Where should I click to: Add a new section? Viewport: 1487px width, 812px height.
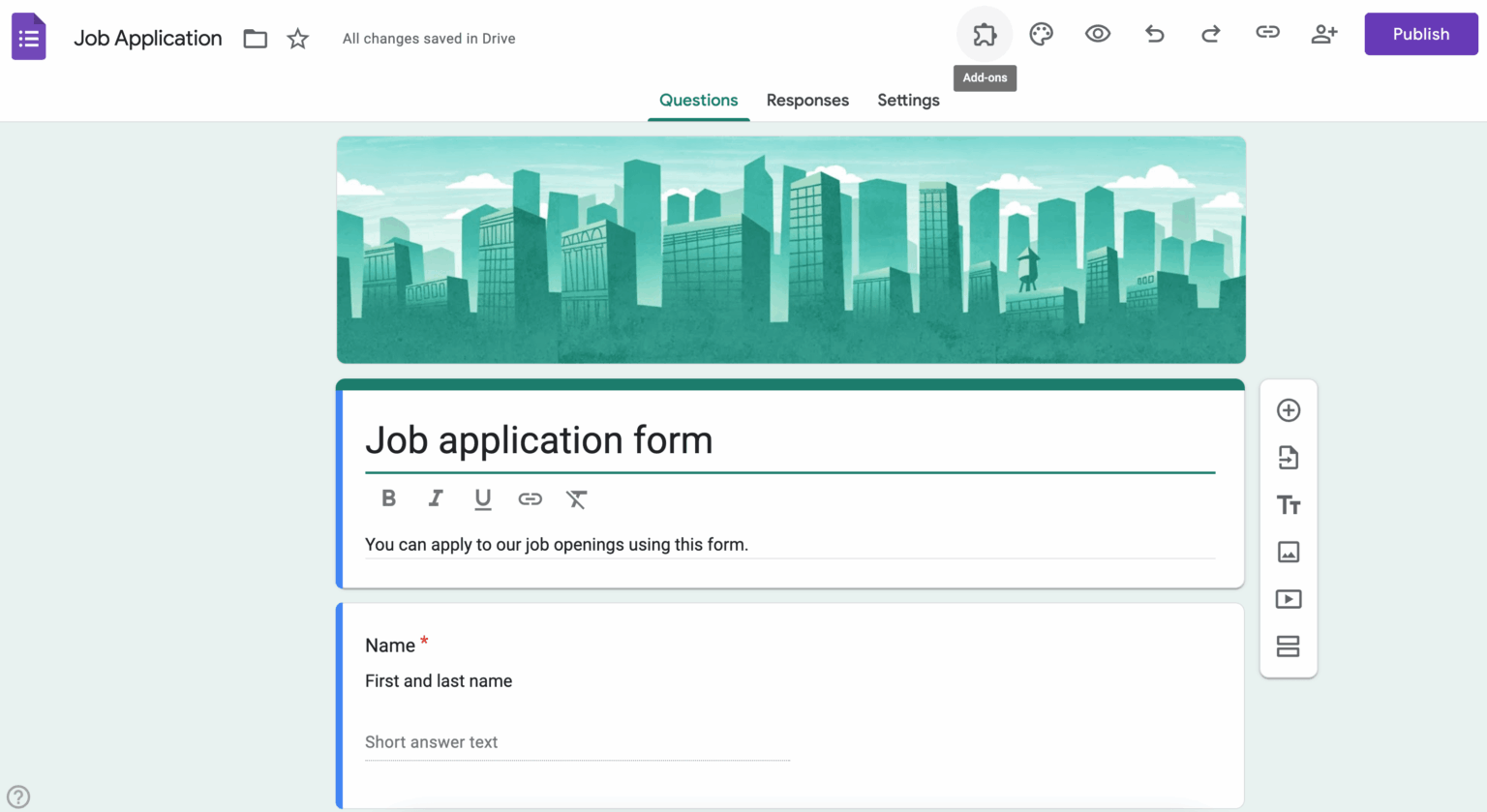pos(1289,647)
